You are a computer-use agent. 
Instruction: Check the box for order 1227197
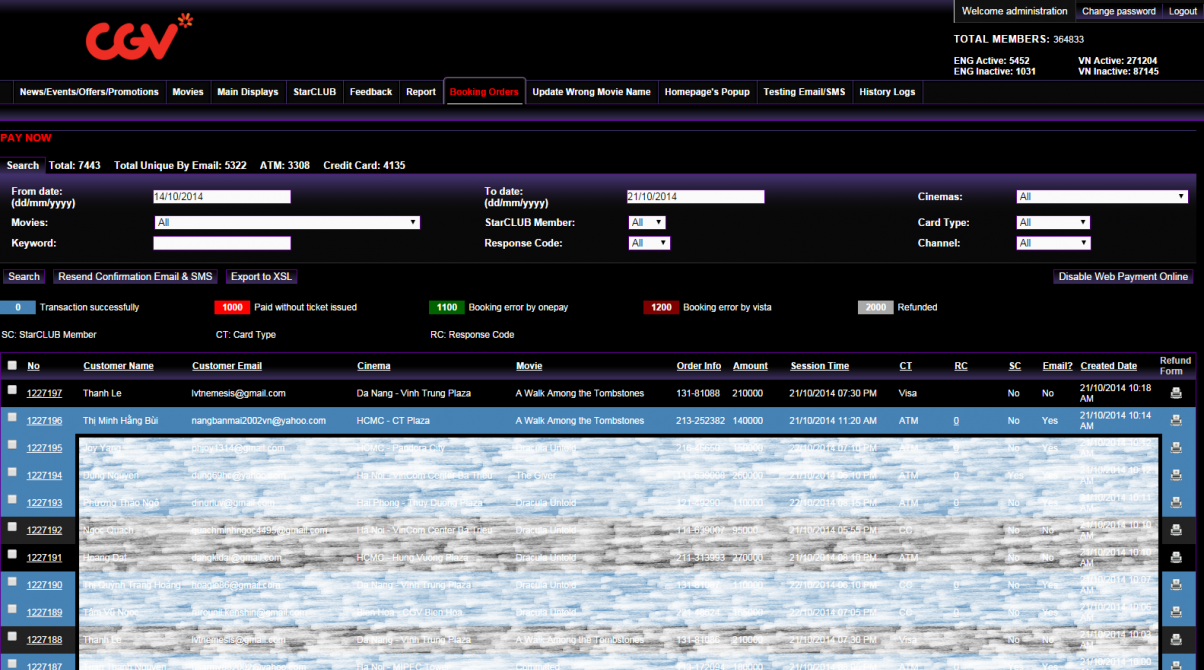12,390
